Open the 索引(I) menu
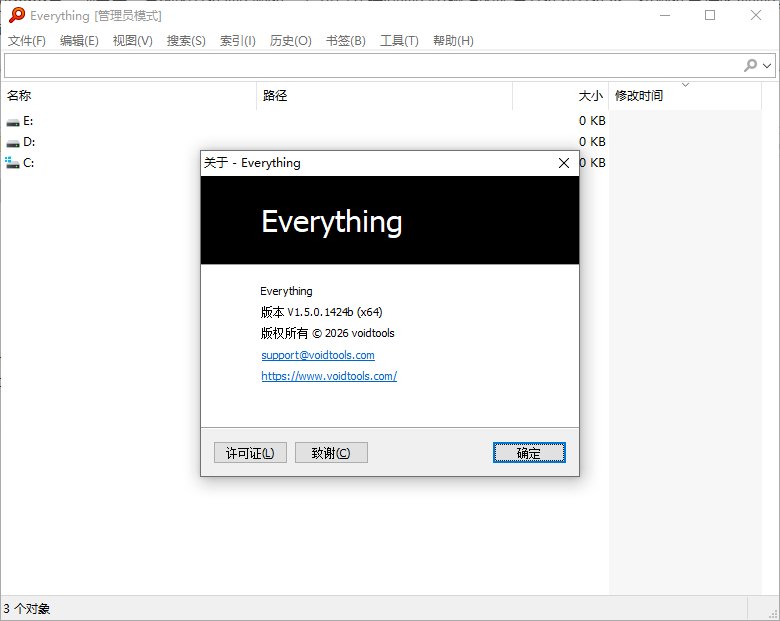Image resolution: width=780 pixels, height=621 pixels. (x=237, y=41)
